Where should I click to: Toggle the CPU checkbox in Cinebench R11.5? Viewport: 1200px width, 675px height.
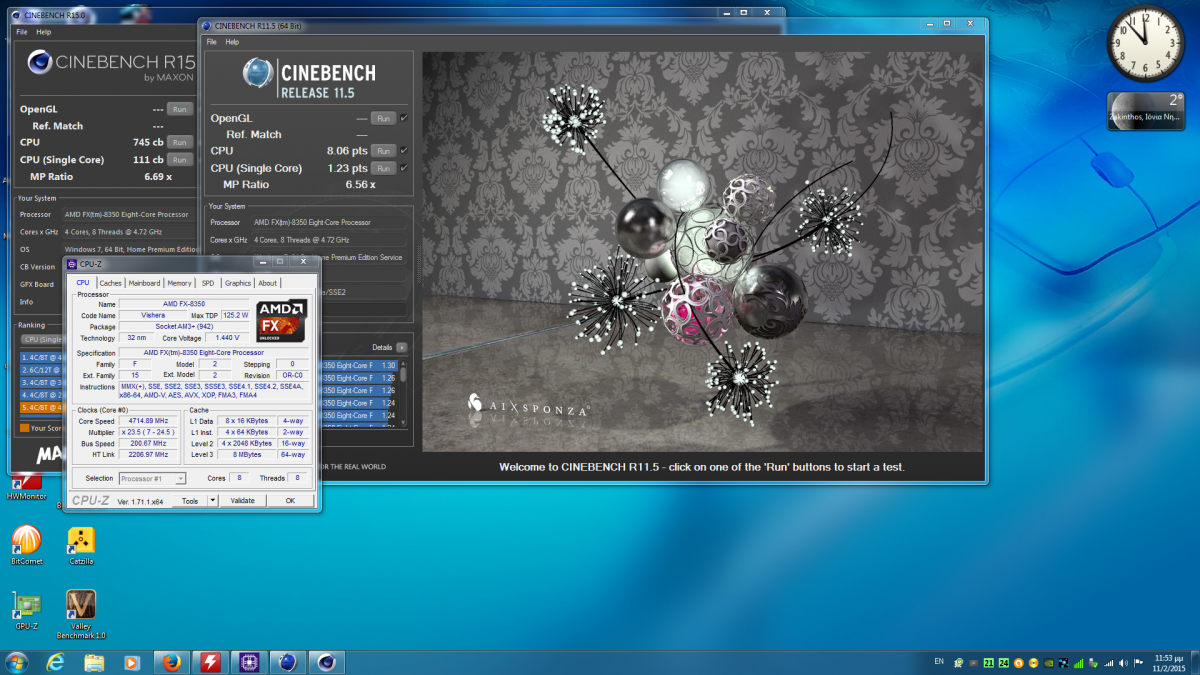click(x=404, y=151)
